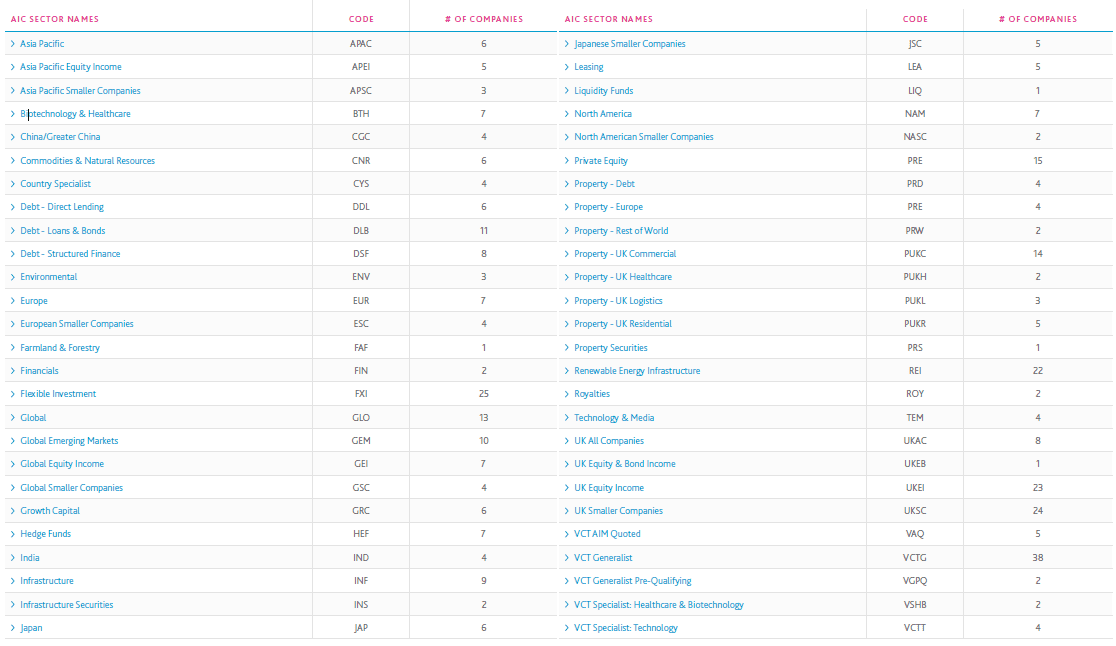Select the Debt - Direct Lending link
The width and height of the screenshot is (1116, 646).
coord(62,207)
